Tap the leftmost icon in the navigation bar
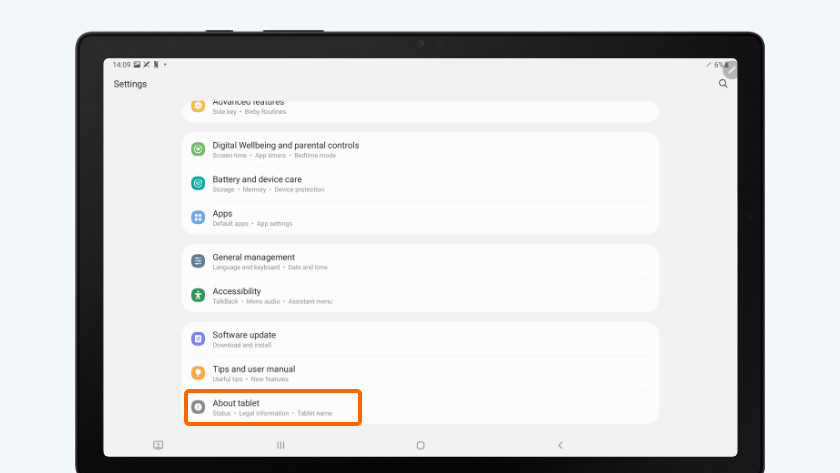840x473 pixels. tap(158, 445)
